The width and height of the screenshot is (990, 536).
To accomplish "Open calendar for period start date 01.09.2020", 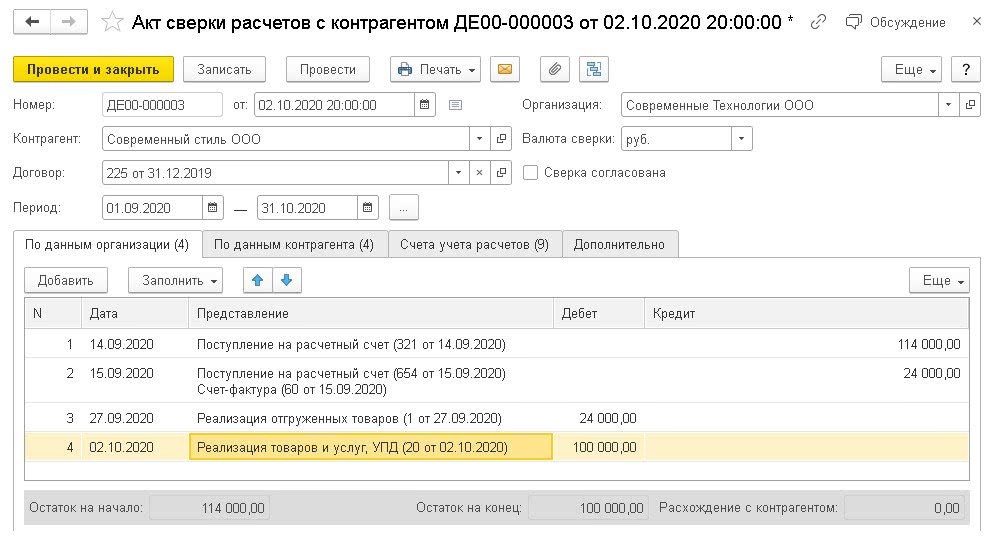I will tap(213, 208).
